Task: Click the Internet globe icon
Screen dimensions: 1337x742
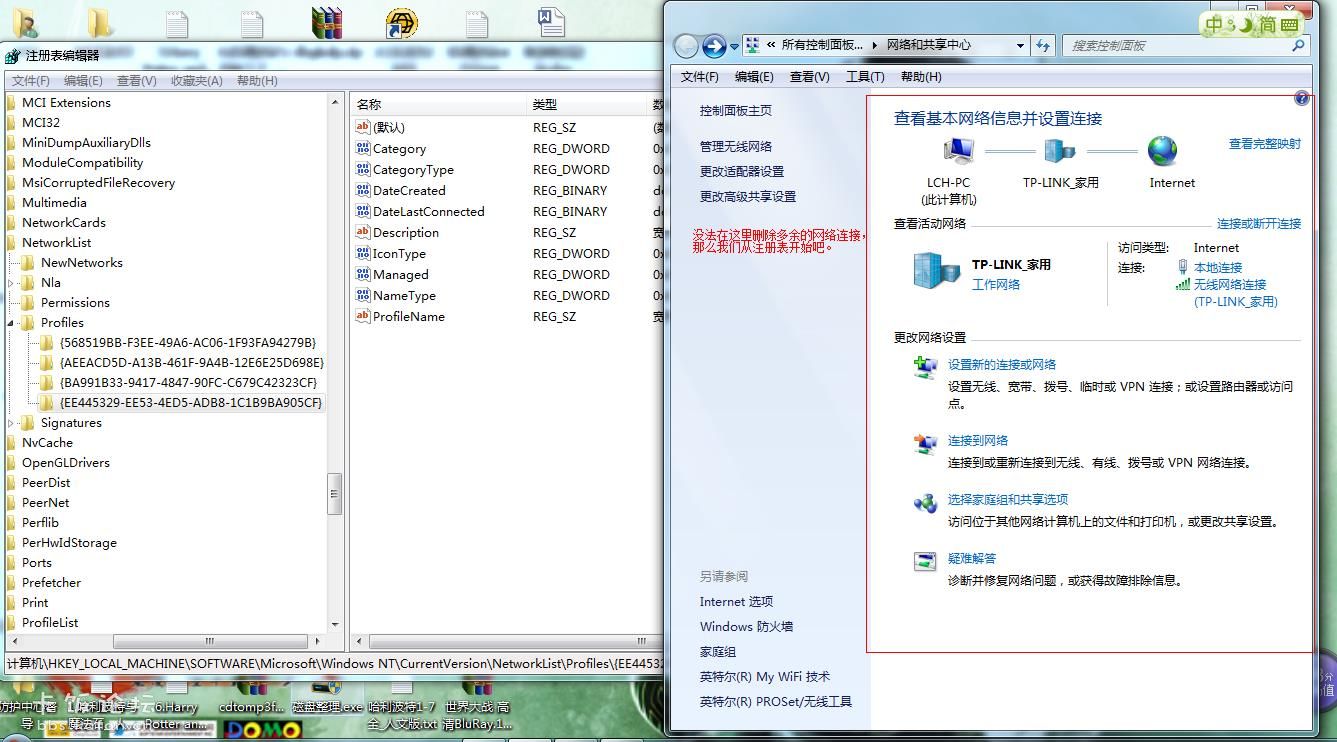Action: pyautogui.click(x=1163, y=152)
